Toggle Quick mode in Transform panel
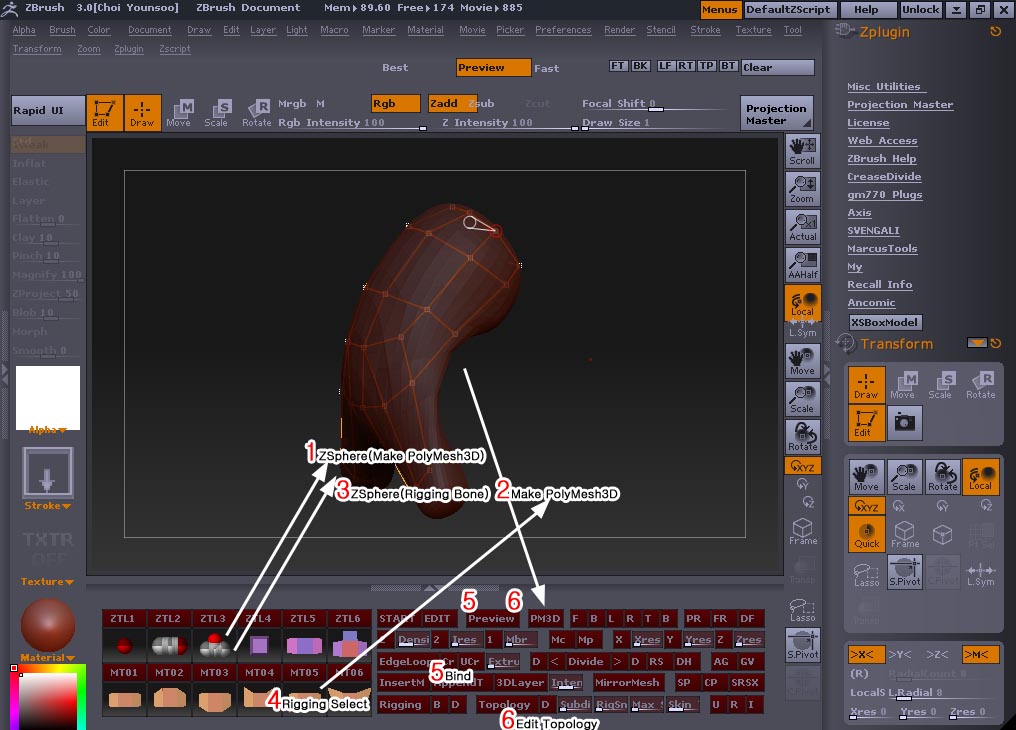The width and height of the screenshot is (1016, 730). [x=867, y=533]
